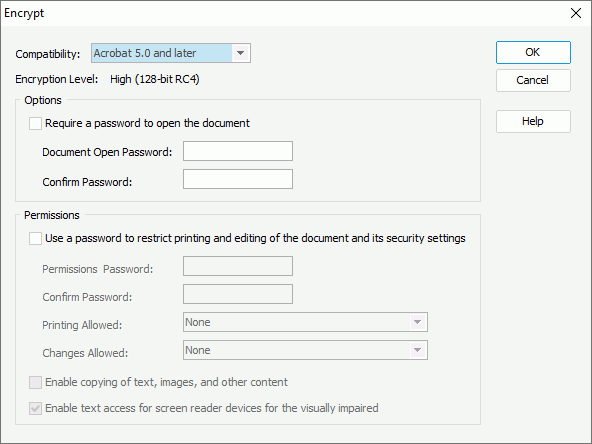
Task: Open the Compatibility dropdown
Action: [171, 53]
